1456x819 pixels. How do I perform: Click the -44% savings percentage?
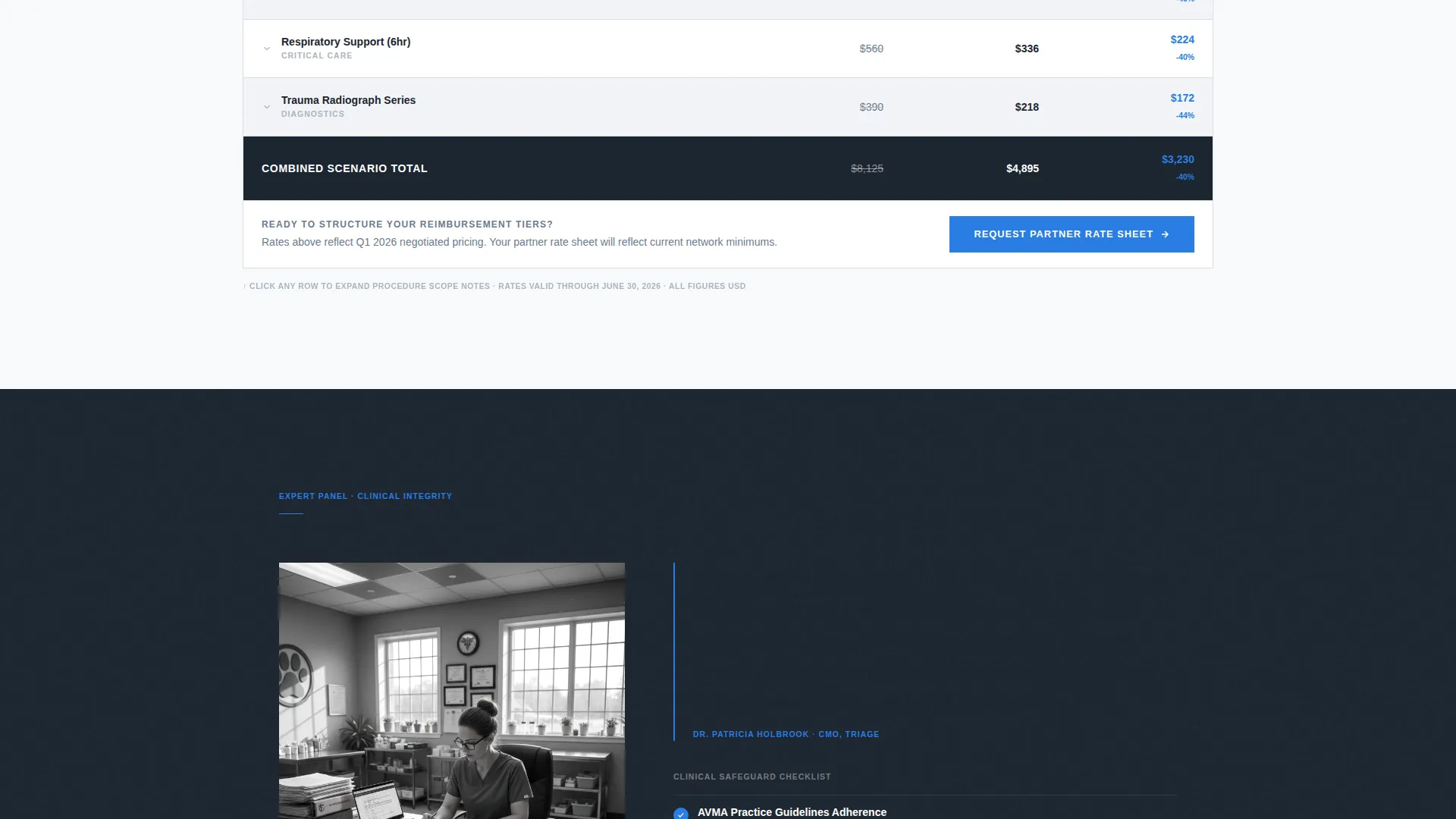click(1185, 115)
